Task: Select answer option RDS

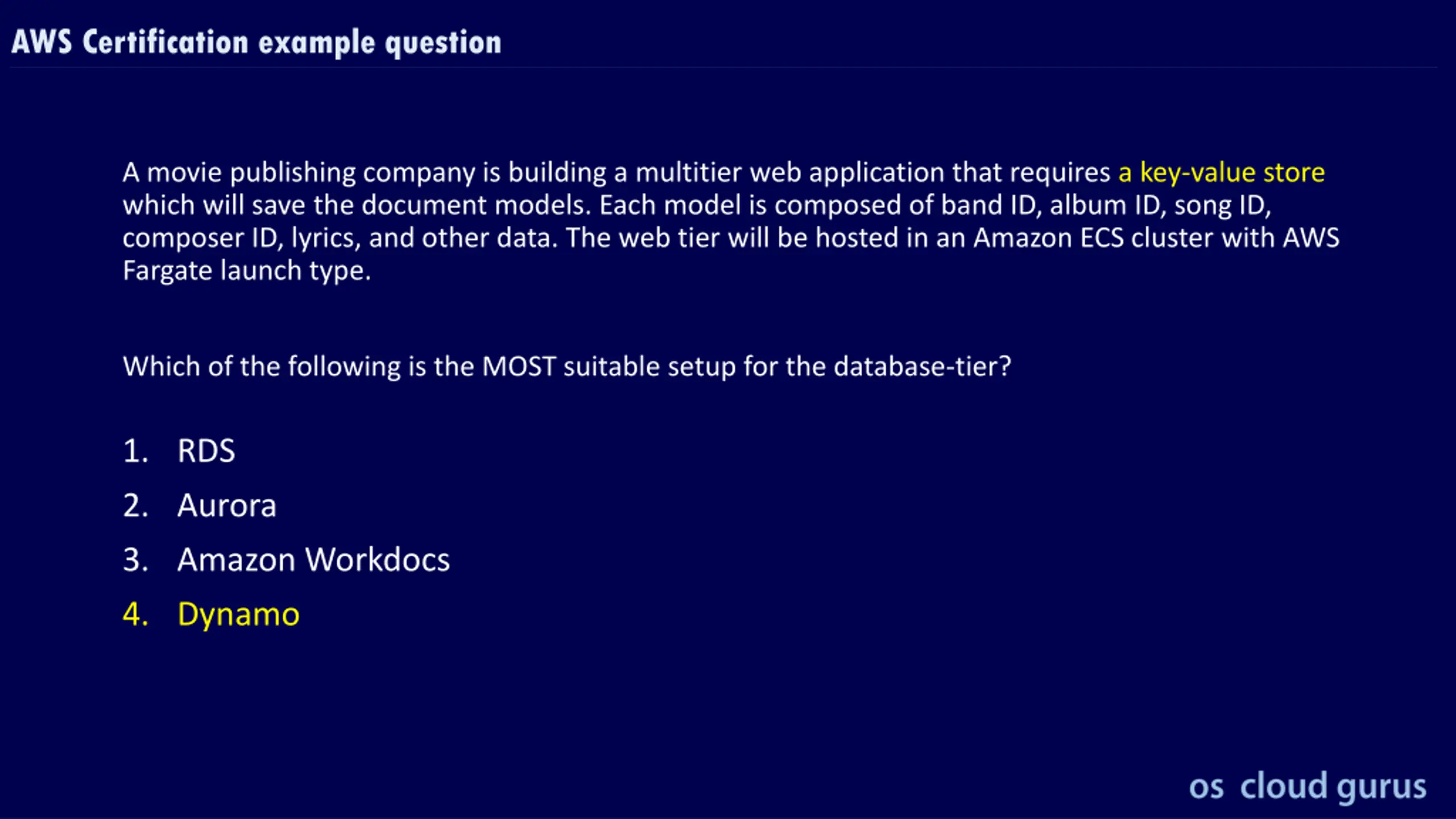Action: [x=206, y=450]
